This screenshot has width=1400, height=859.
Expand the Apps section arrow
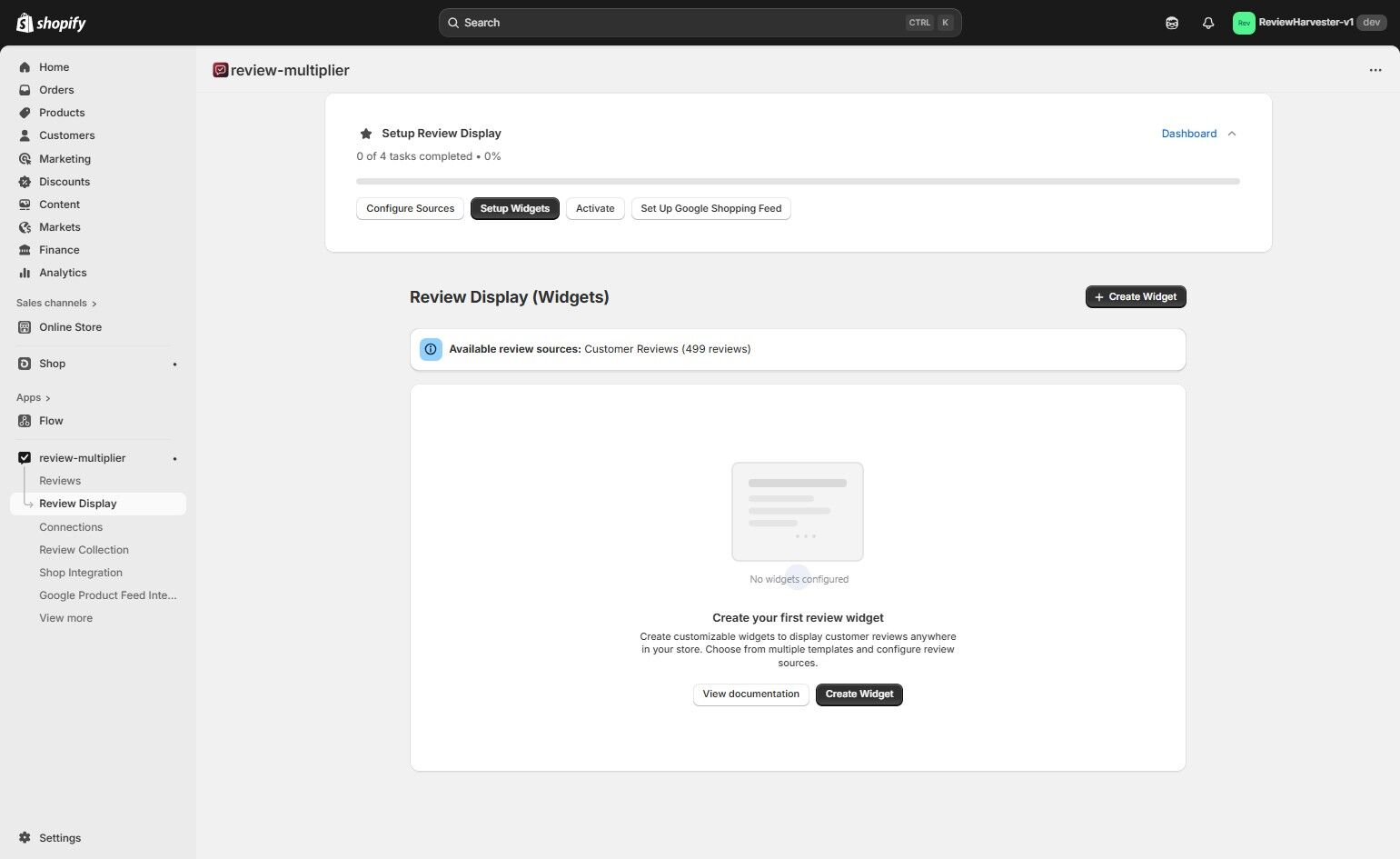click(46, 397)
